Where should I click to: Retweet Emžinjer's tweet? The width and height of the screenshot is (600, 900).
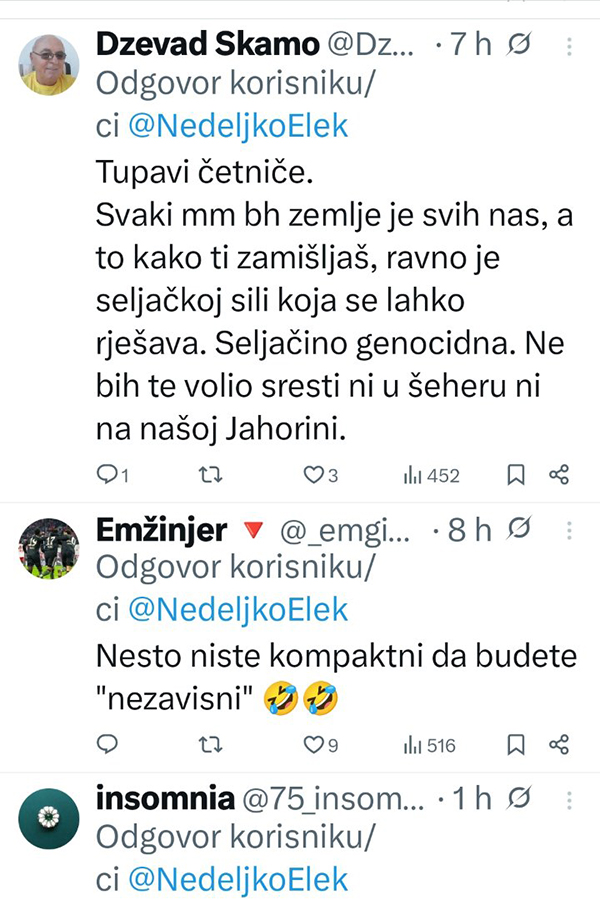(211, 744)
